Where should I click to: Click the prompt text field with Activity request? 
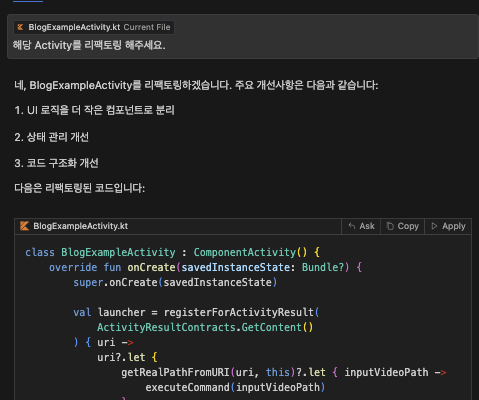[243, 36]
